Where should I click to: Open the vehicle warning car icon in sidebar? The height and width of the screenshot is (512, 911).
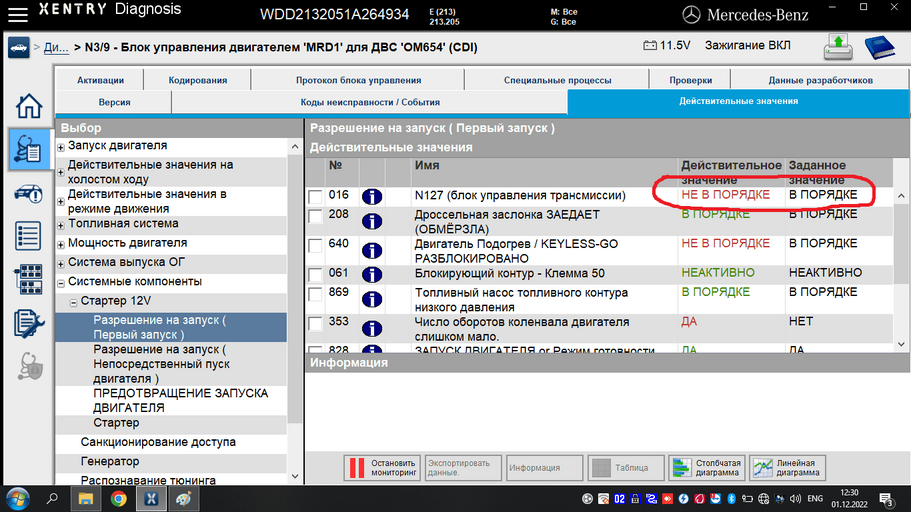[28, 194]
